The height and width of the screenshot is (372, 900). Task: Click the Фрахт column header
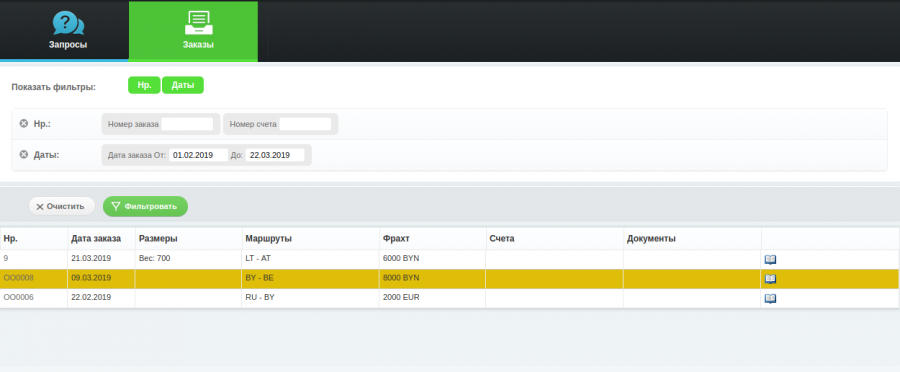[432, 238]
